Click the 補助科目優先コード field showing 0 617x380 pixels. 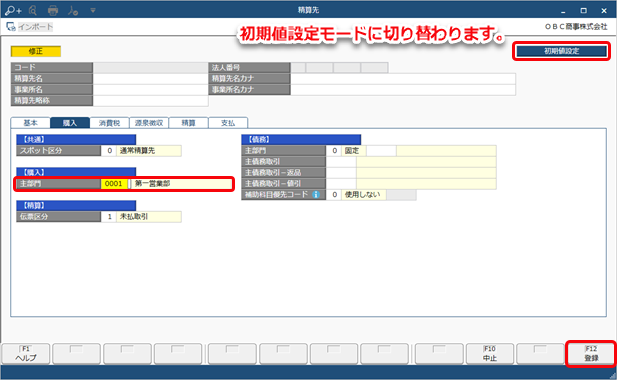[334, 195]
